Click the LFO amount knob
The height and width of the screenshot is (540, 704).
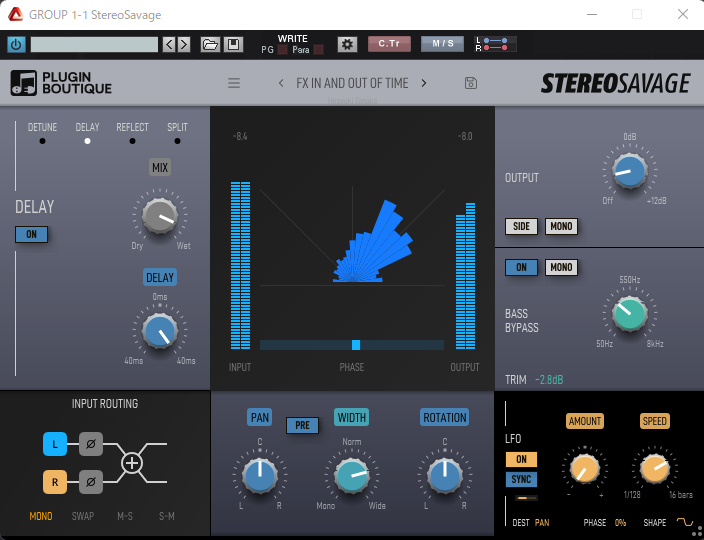pos(584,469)
